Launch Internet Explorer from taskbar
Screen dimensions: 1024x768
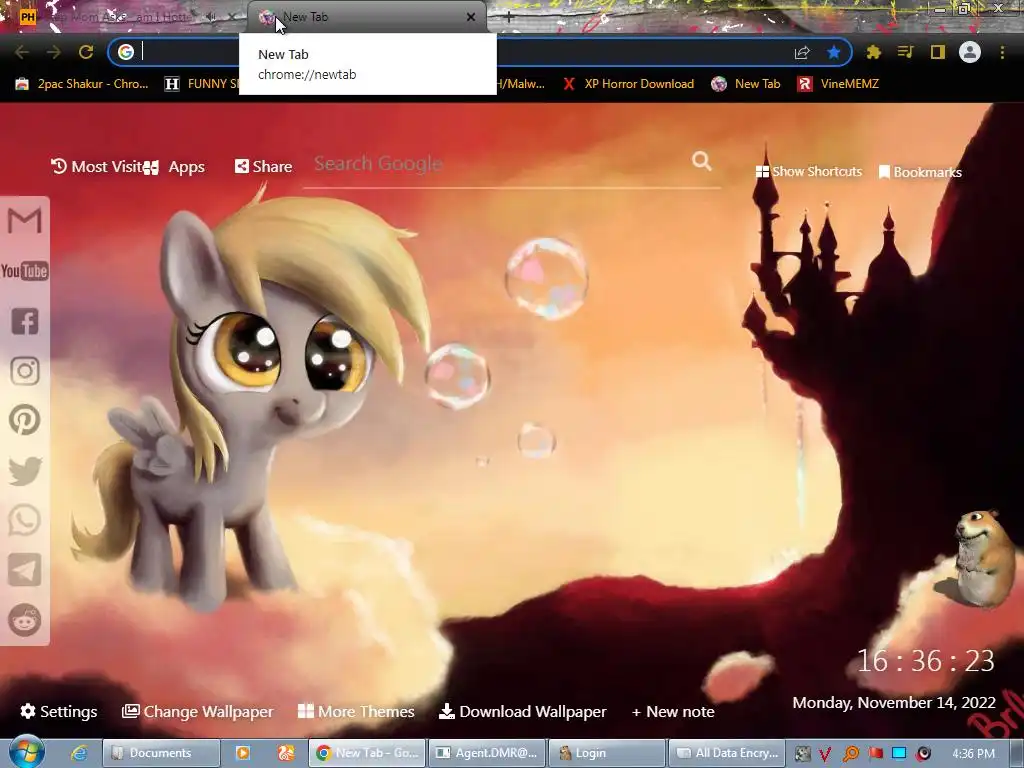tap(79, 753)
